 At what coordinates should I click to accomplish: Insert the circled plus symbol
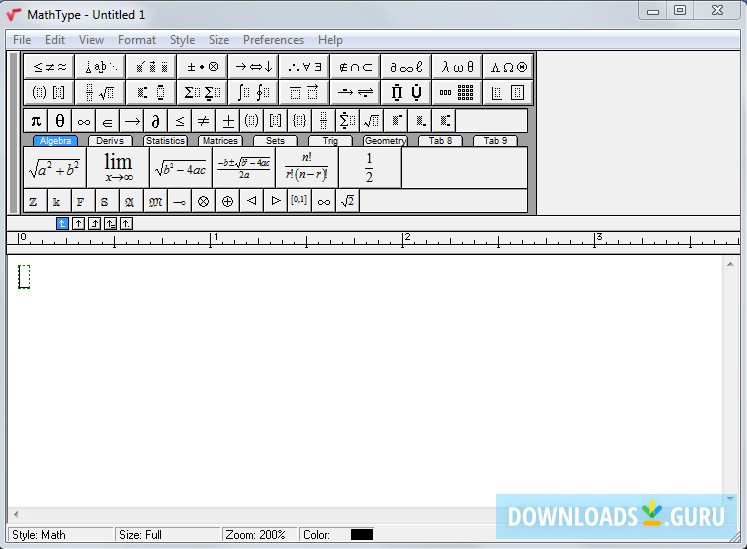(228, 202)
